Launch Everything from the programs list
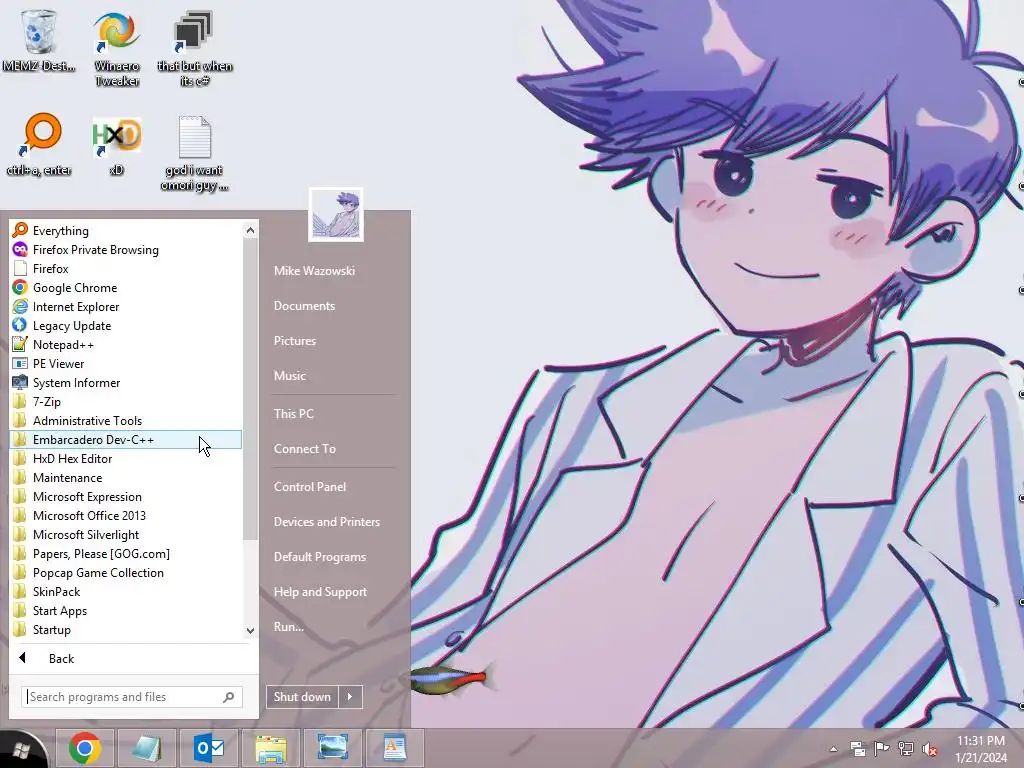1024x768 pixels. pos(125,231)
